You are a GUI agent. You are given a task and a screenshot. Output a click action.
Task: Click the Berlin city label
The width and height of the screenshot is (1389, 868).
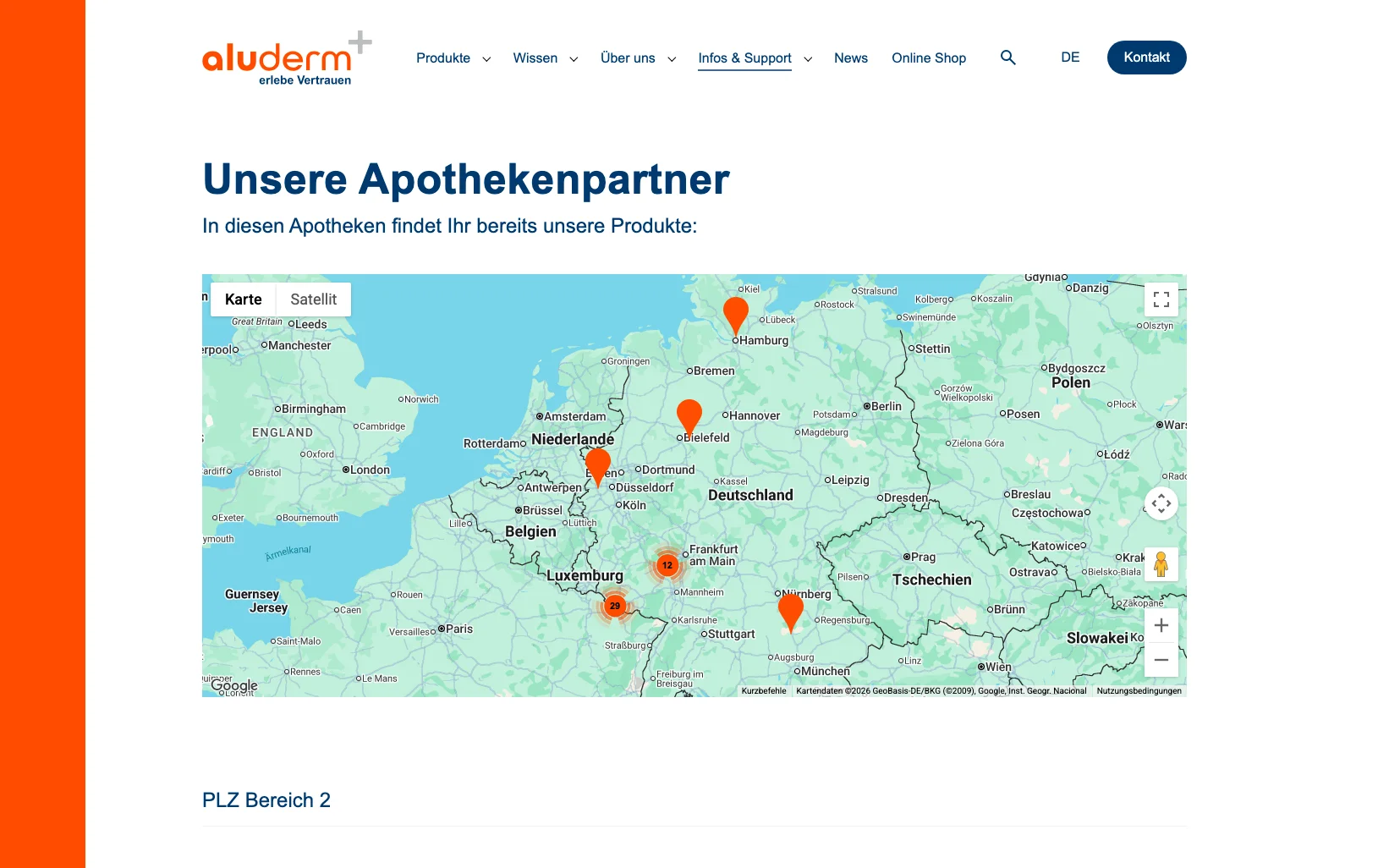pos(886,406)
